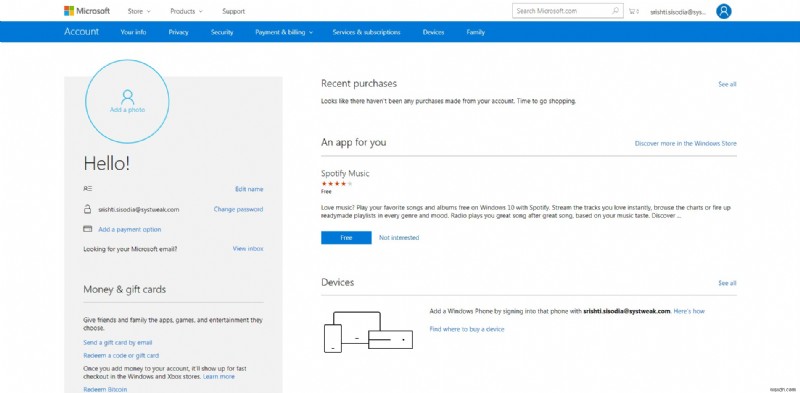Viewport: 800px width, 393px height.
Task: Click the Account heading link
Action: tap(82, 32)
